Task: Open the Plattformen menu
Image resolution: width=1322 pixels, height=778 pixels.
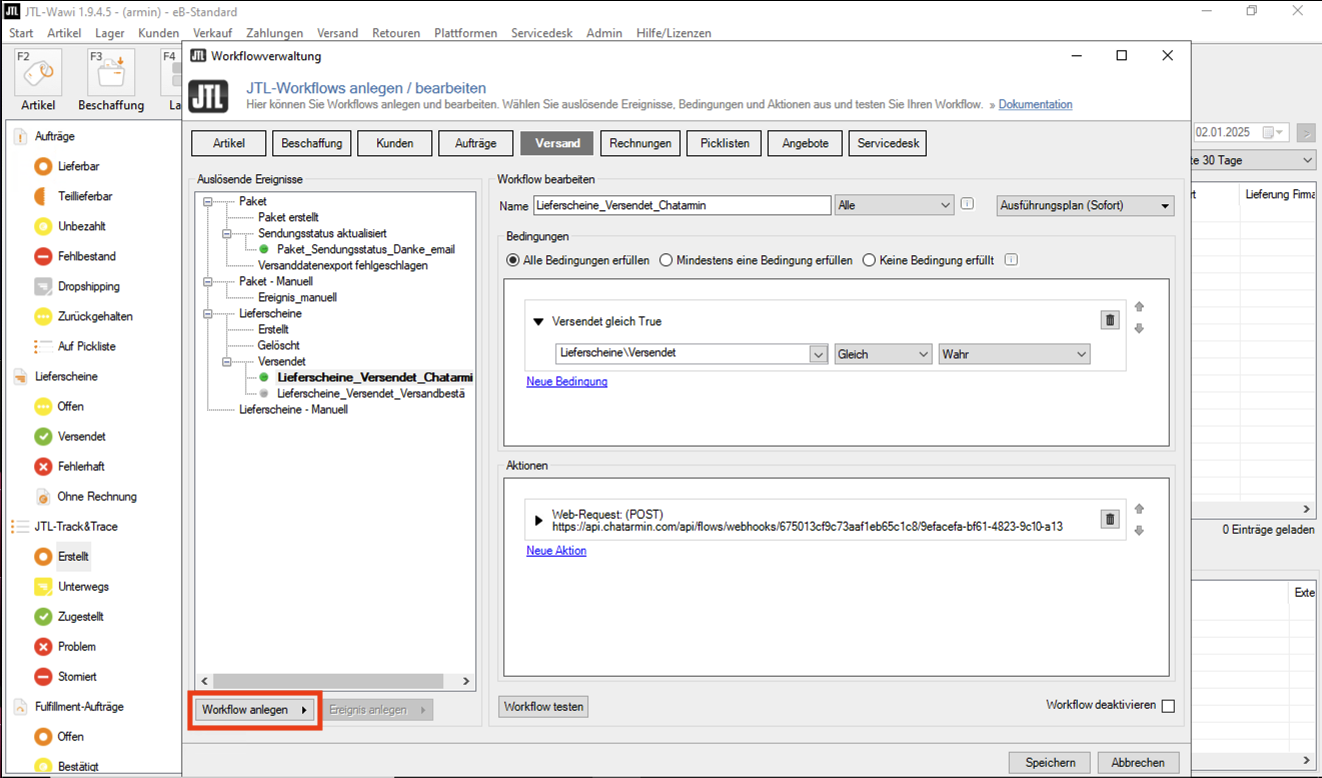Action: tap(465, 33)
